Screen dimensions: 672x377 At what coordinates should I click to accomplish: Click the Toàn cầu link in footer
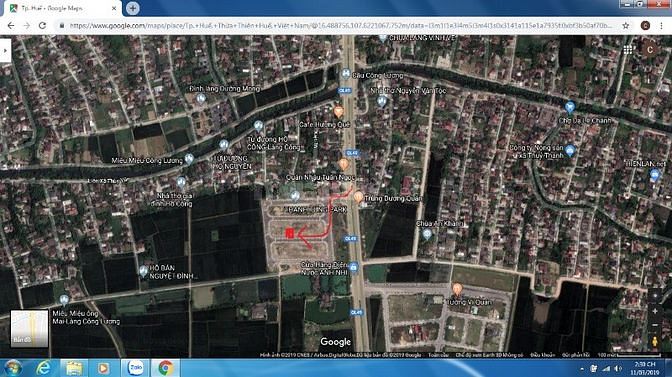(x=438, y=355)
